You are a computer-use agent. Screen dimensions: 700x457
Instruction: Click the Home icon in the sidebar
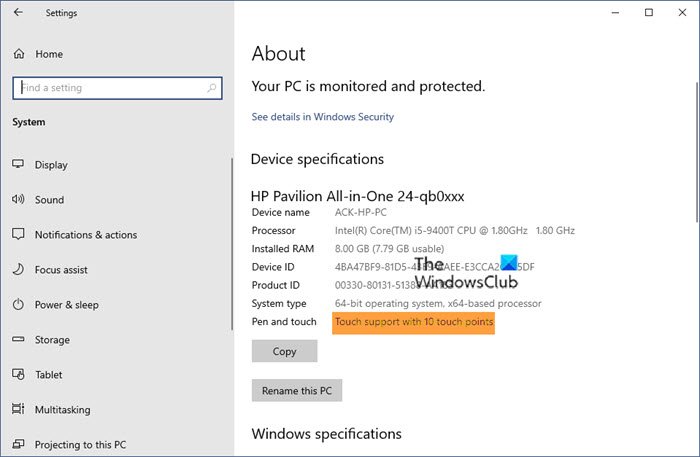click(18, 53)
